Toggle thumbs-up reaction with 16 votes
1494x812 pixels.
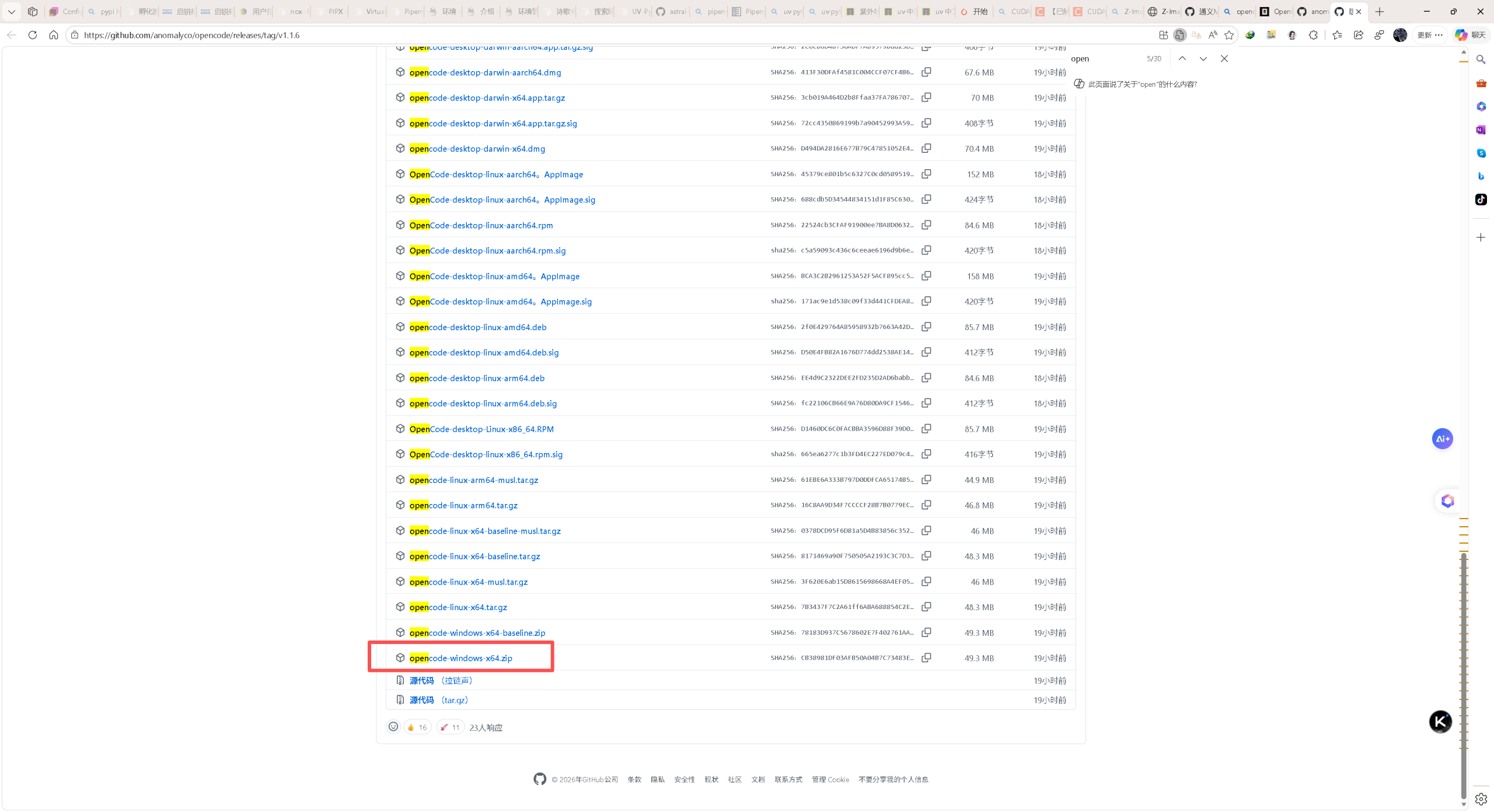[417, 727]
